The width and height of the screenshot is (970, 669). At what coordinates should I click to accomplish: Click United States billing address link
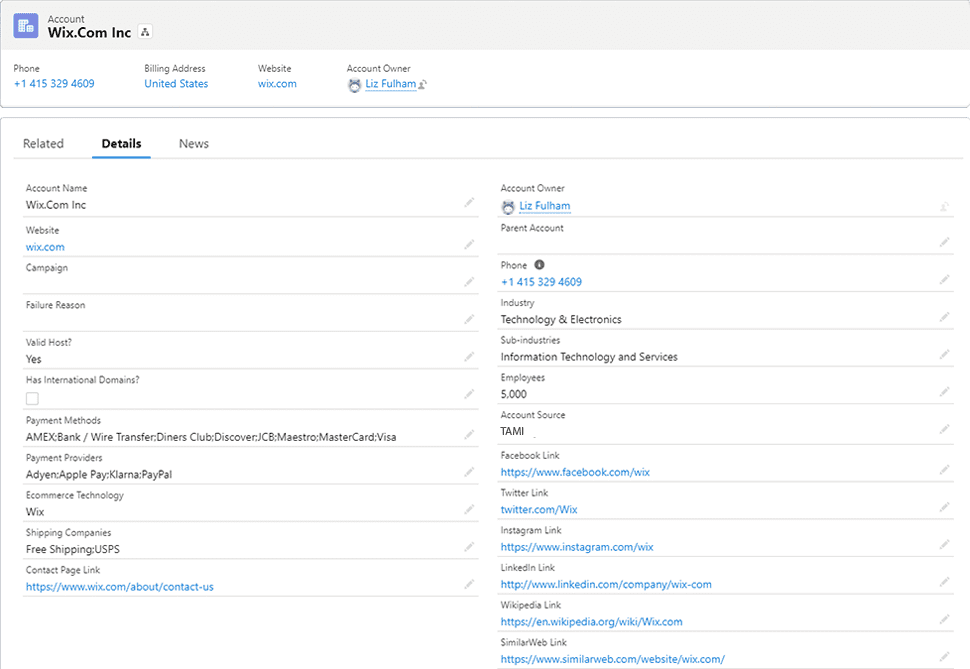(x=176, y=84)
